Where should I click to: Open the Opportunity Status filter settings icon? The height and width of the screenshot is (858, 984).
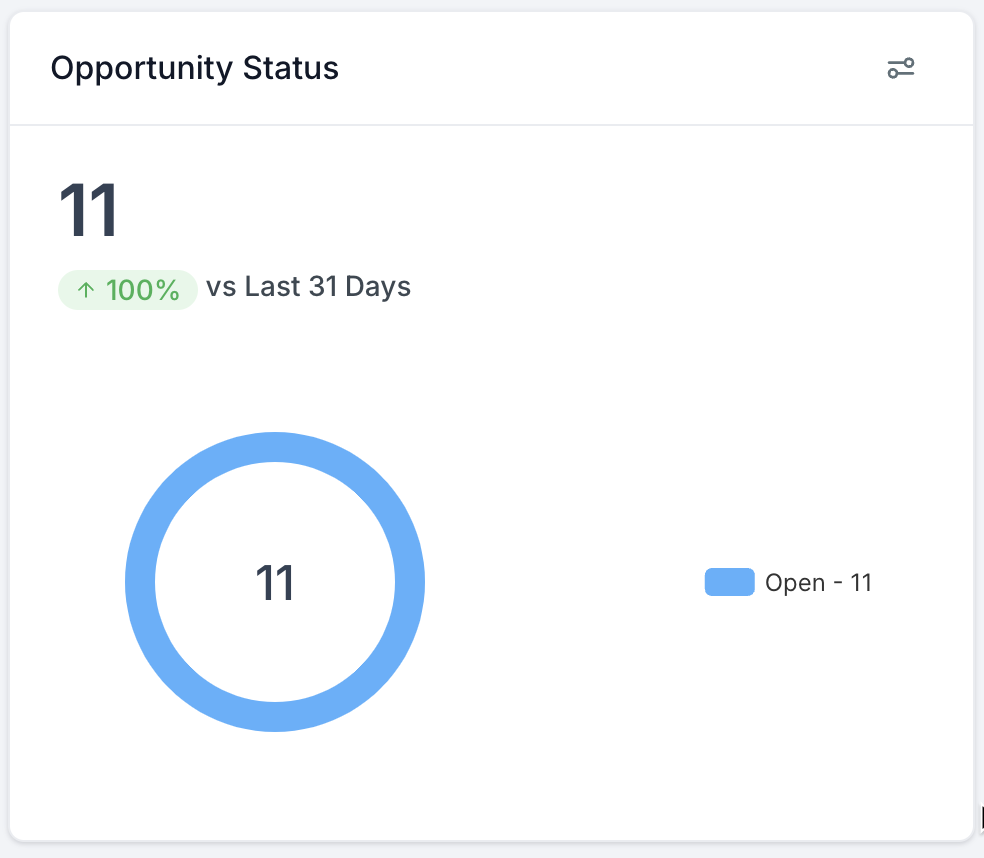[901, 69]
